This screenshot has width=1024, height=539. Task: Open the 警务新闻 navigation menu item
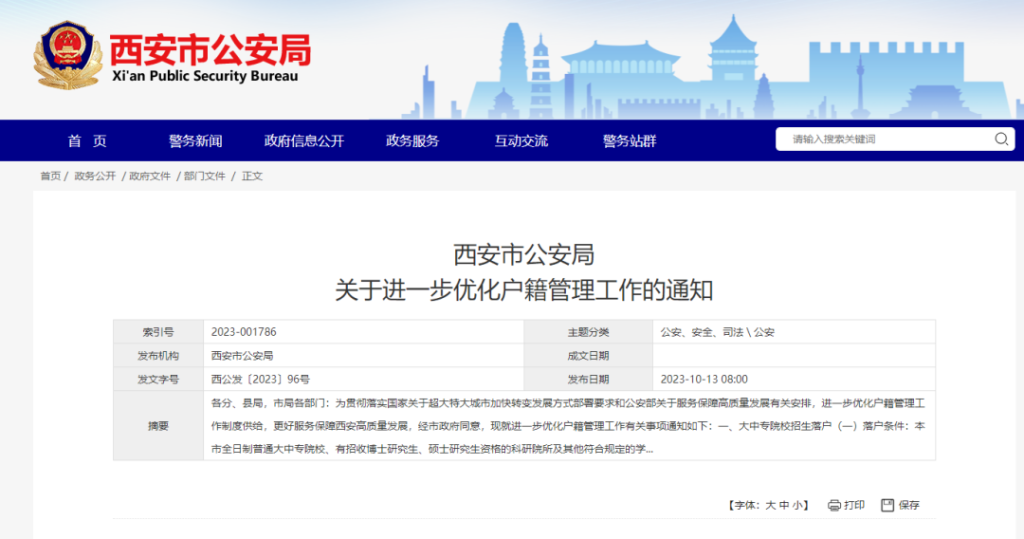click(x=195, y=141)
